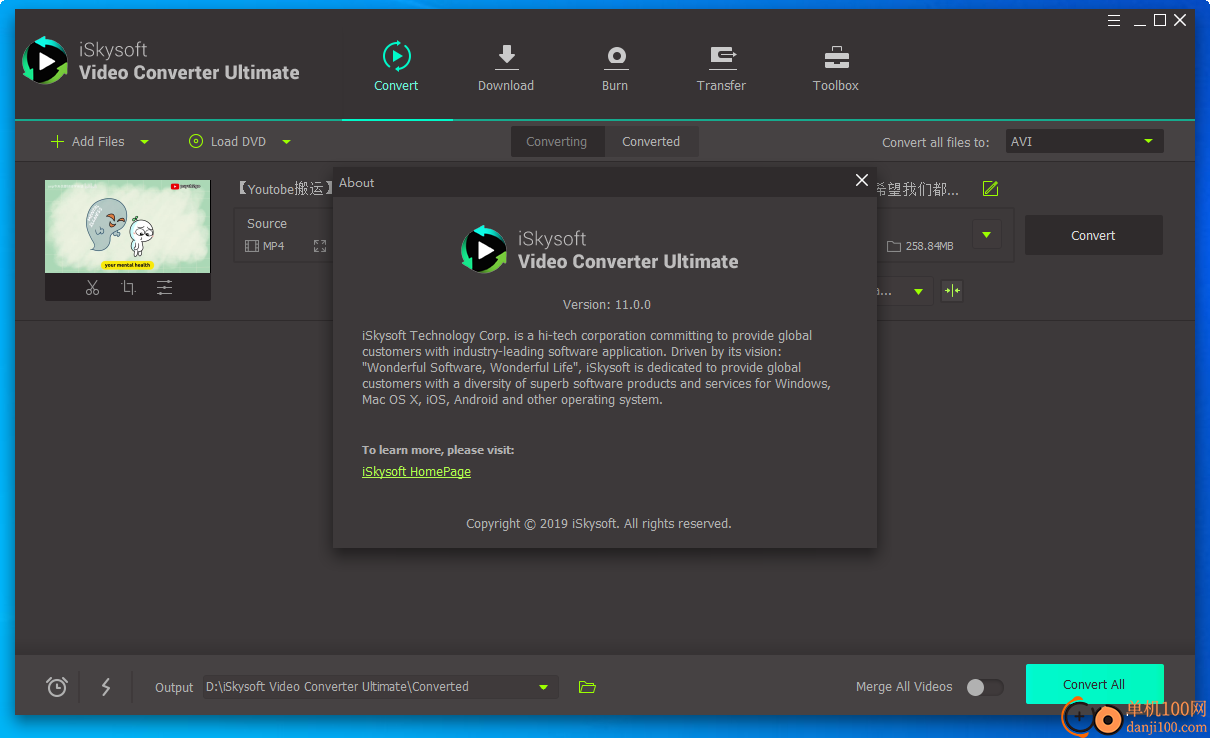Open target format green dropdown arrow
Screen dimensions: 1210x738
(986, 236)
